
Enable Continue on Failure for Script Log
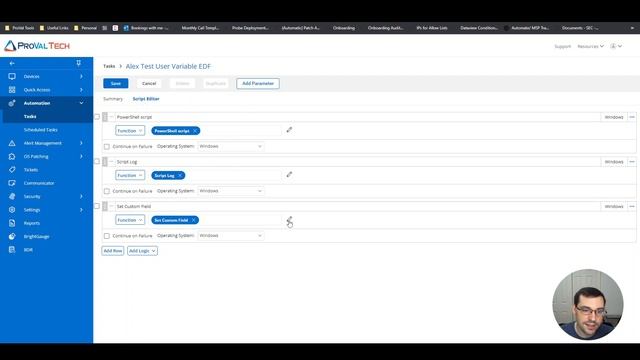tap(107, 191)
